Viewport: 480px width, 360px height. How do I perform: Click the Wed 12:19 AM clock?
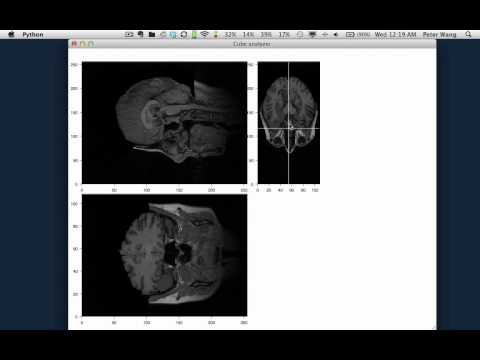395,35
